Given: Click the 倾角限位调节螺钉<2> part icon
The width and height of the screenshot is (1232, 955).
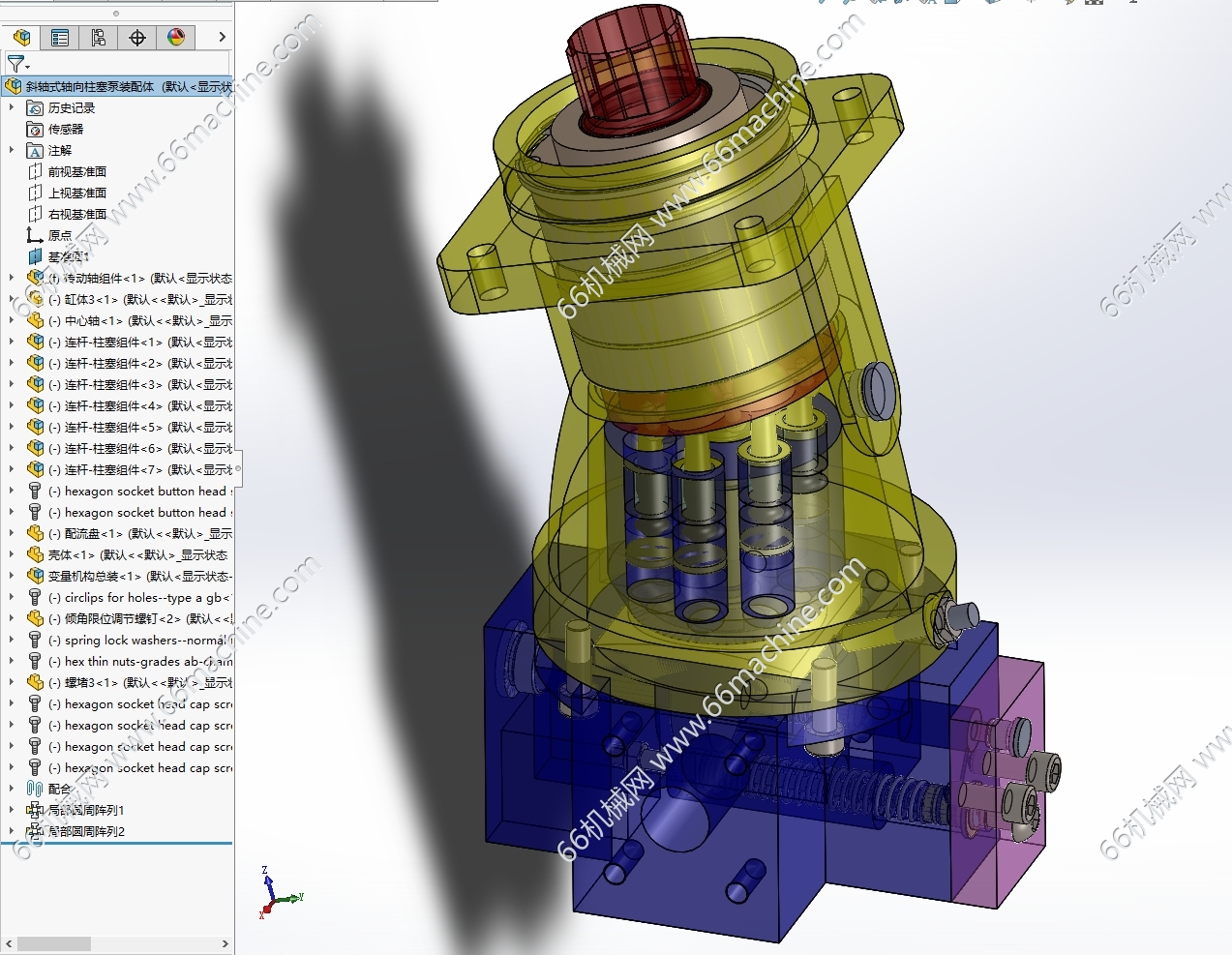Looking at the screenshot, I should pyautogui.click(x=35, y=618).
